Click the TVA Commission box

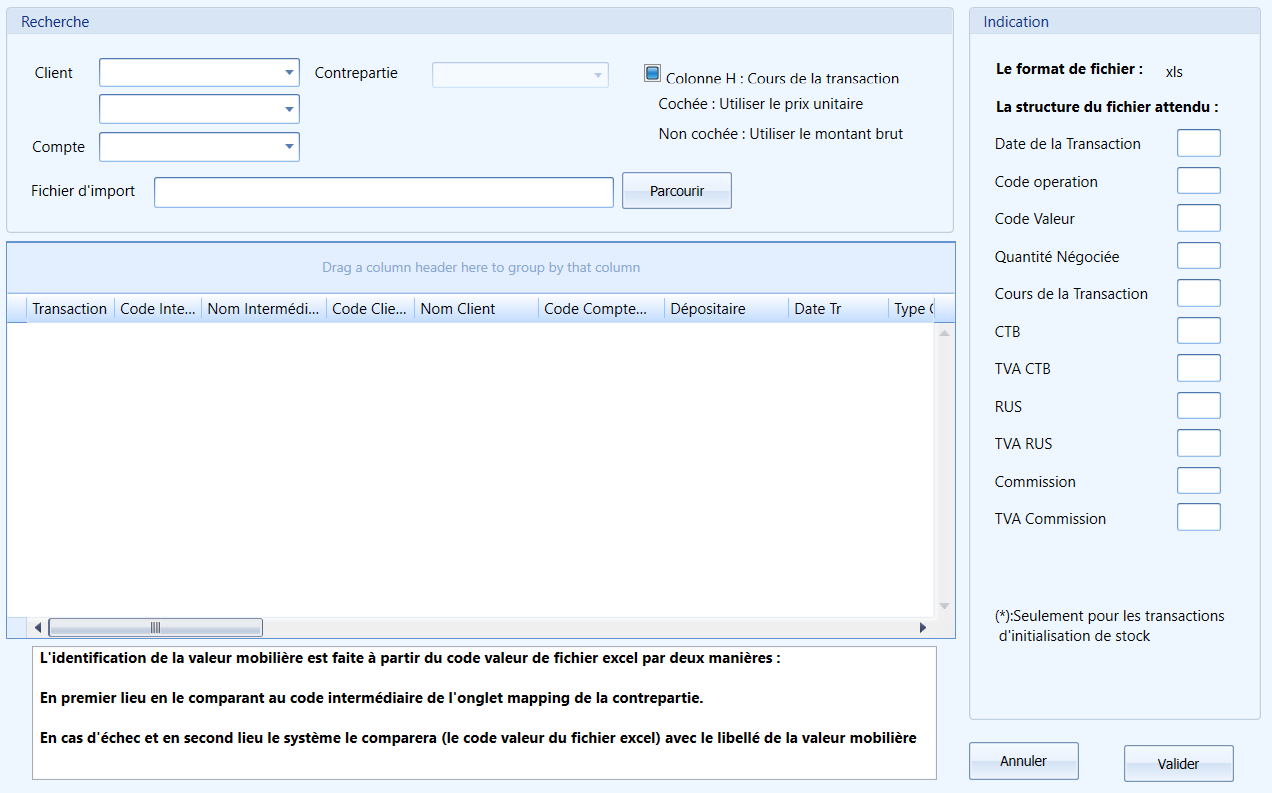pos(1199,518)
